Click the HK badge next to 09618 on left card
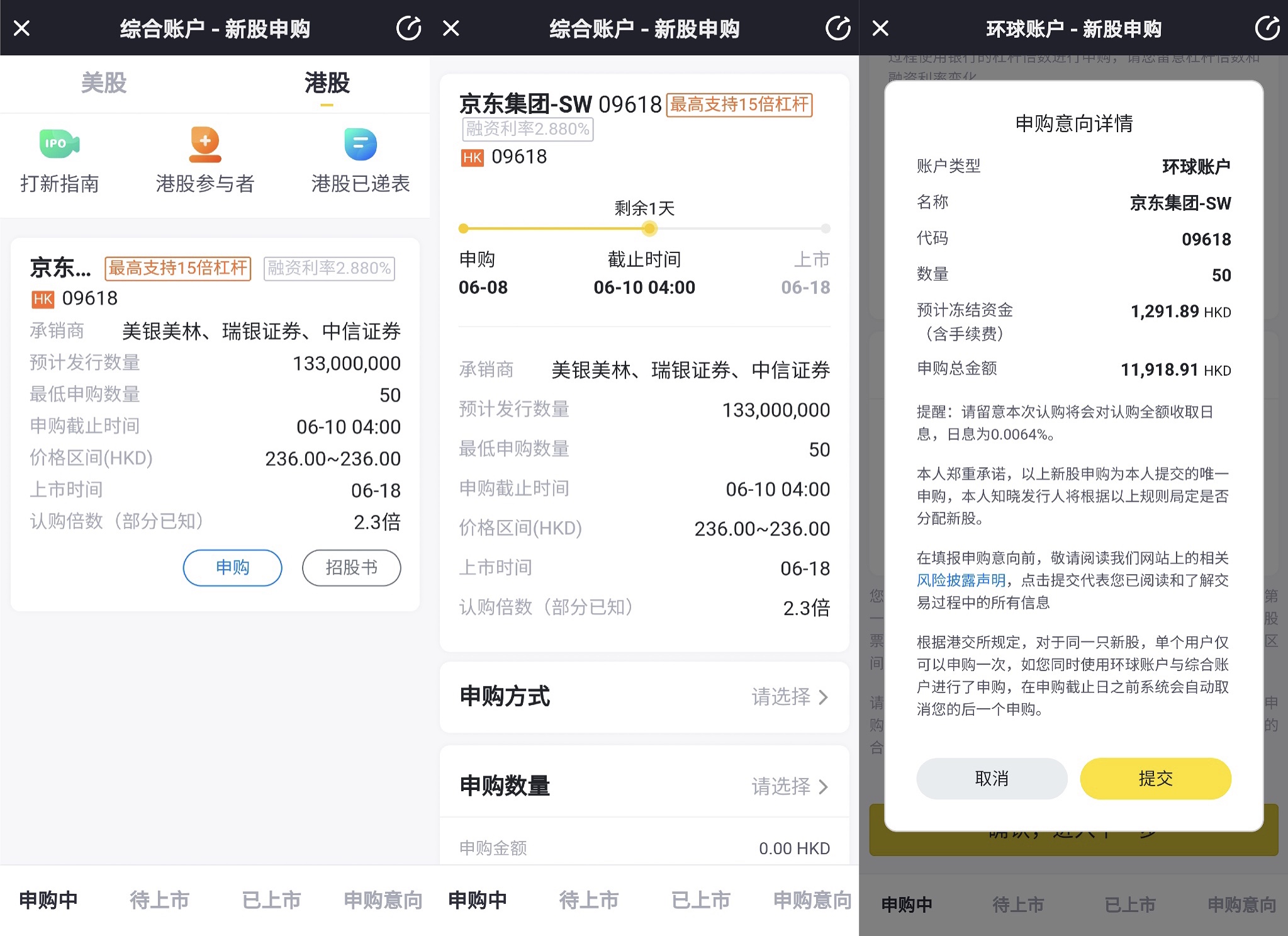Image resolution: width=1288 pixels, height=936 pixels. coord(43,299)
